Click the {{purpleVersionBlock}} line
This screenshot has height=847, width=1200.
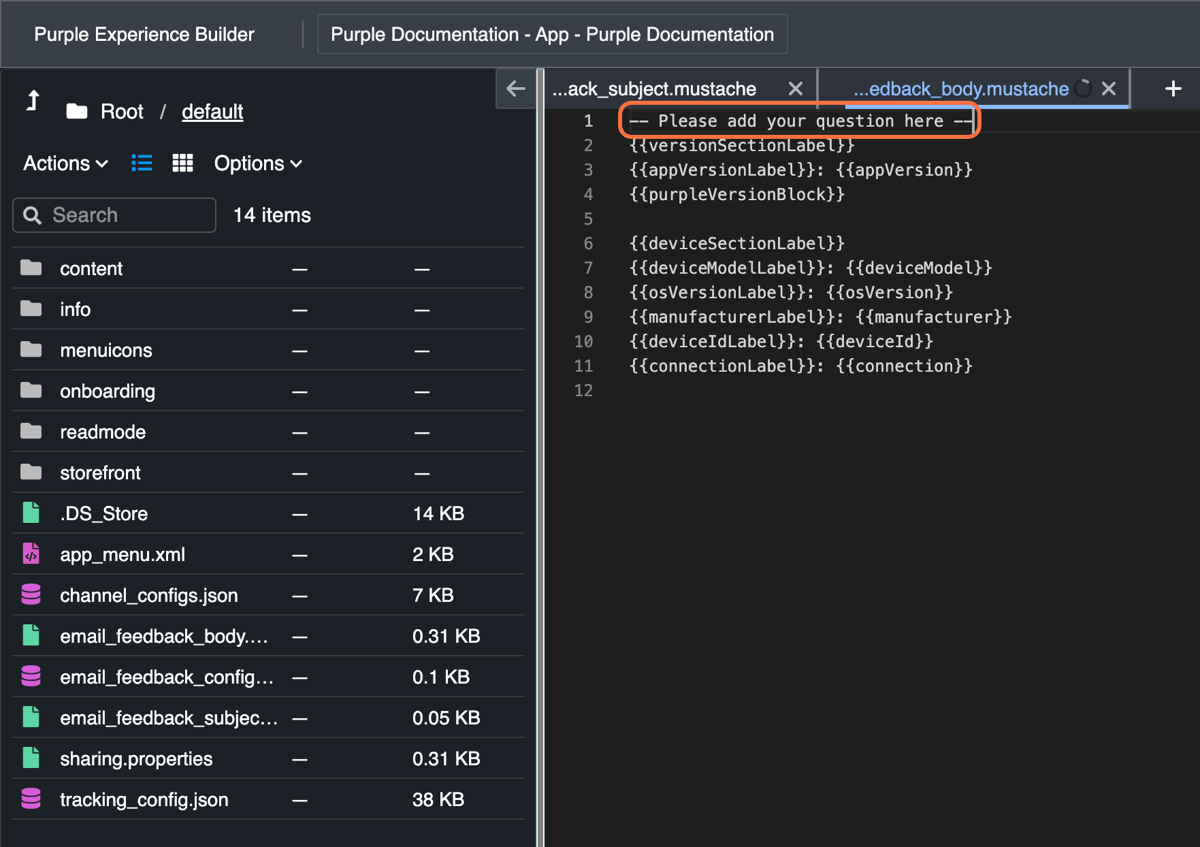pos(737,194)
